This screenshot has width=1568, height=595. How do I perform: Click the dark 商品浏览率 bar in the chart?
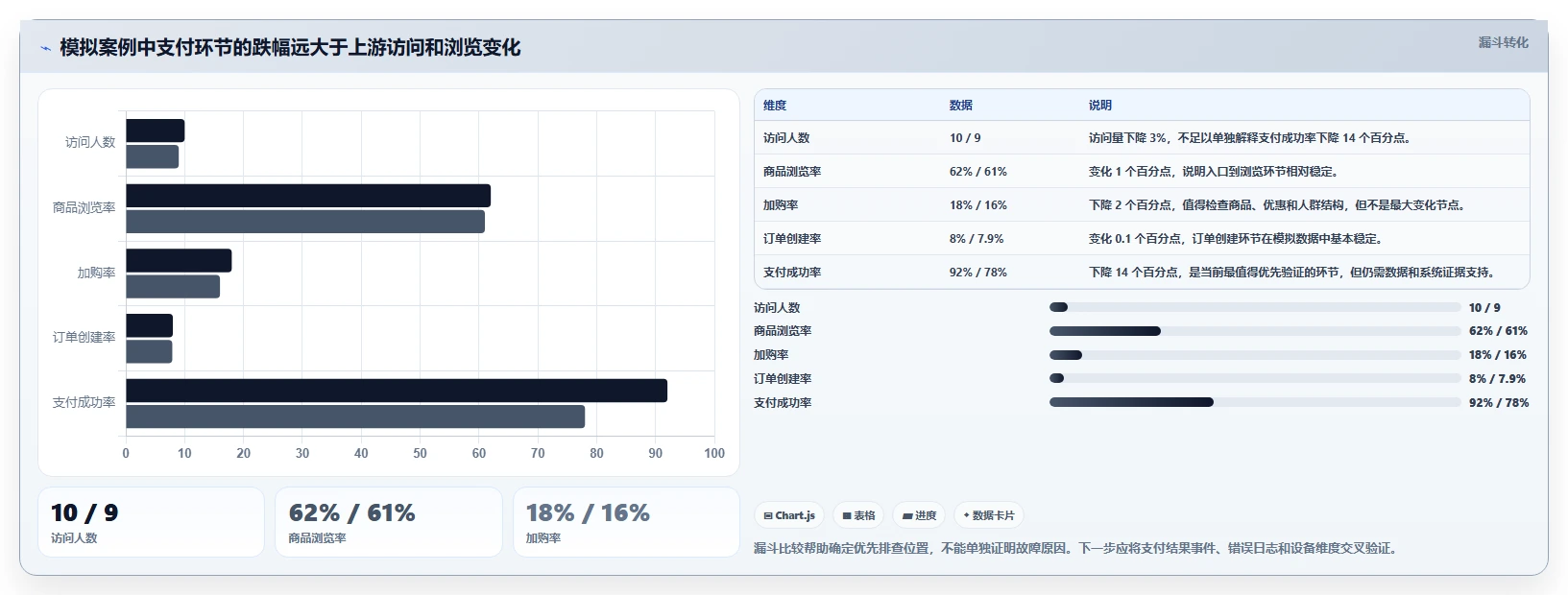coord(308,196)
